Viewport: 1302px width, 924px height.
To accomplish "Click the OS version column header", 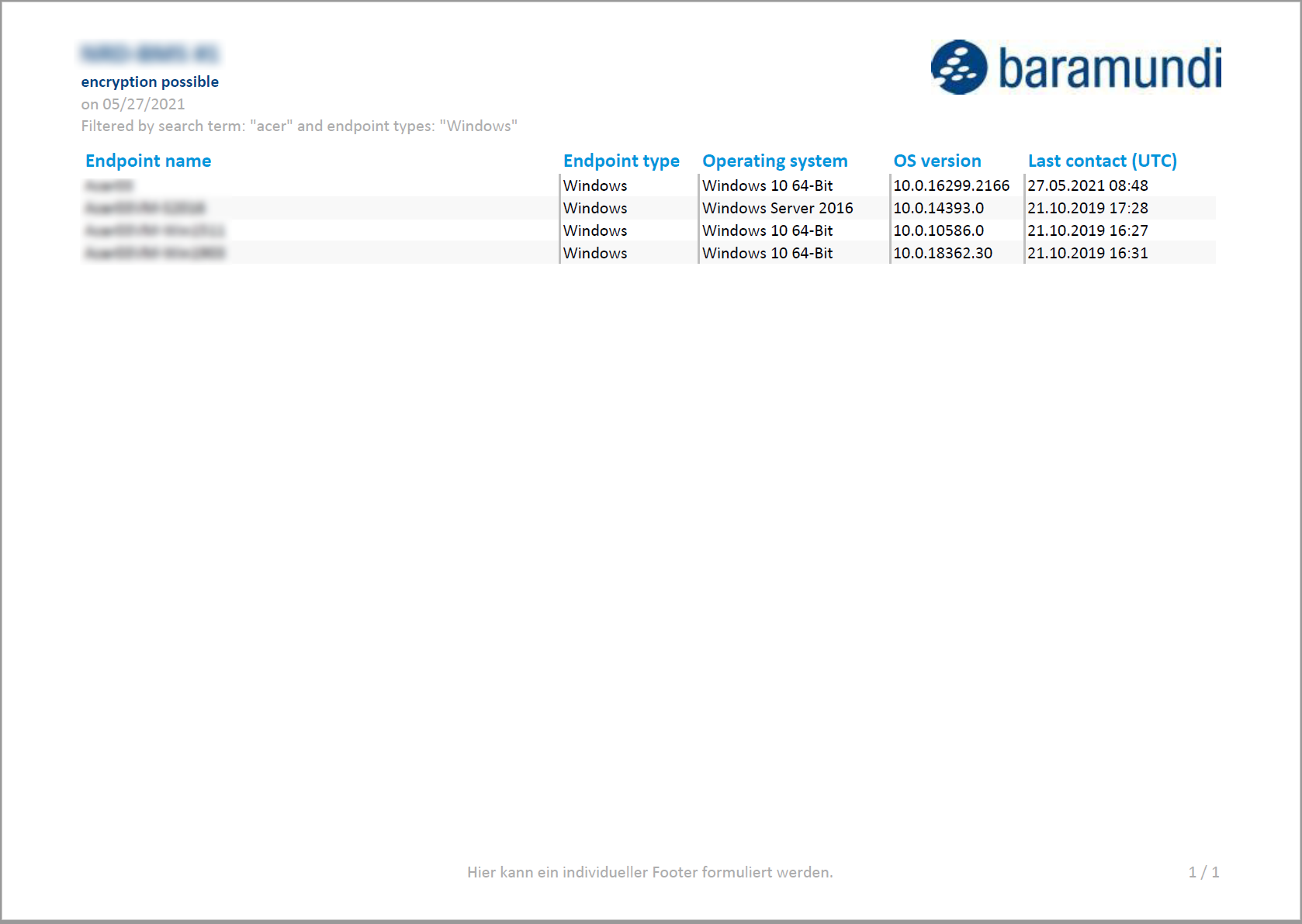I will click(x=937, y=161).
